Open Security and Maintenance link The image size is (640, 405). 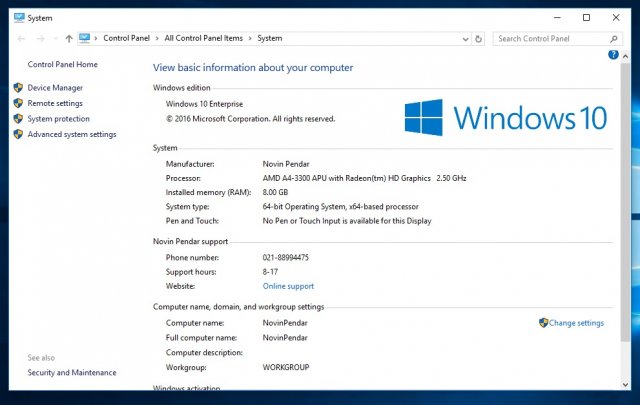[72, 373]
